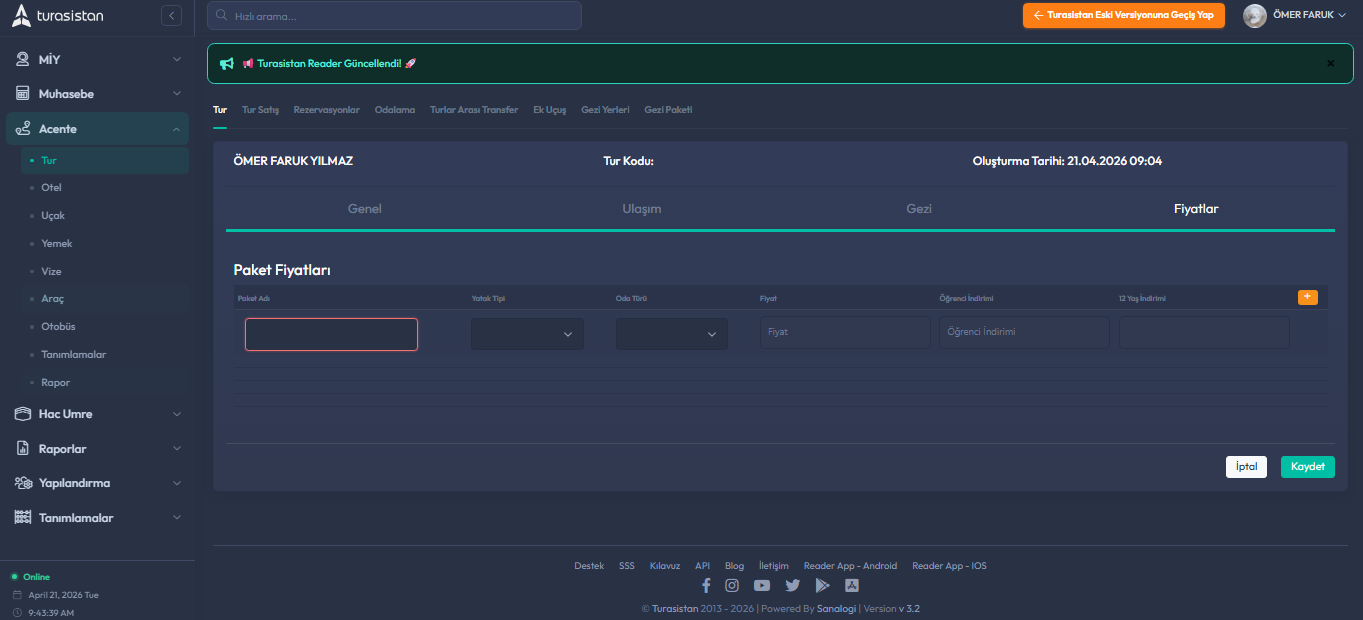Open the Twitter icon link

[792, 585]
